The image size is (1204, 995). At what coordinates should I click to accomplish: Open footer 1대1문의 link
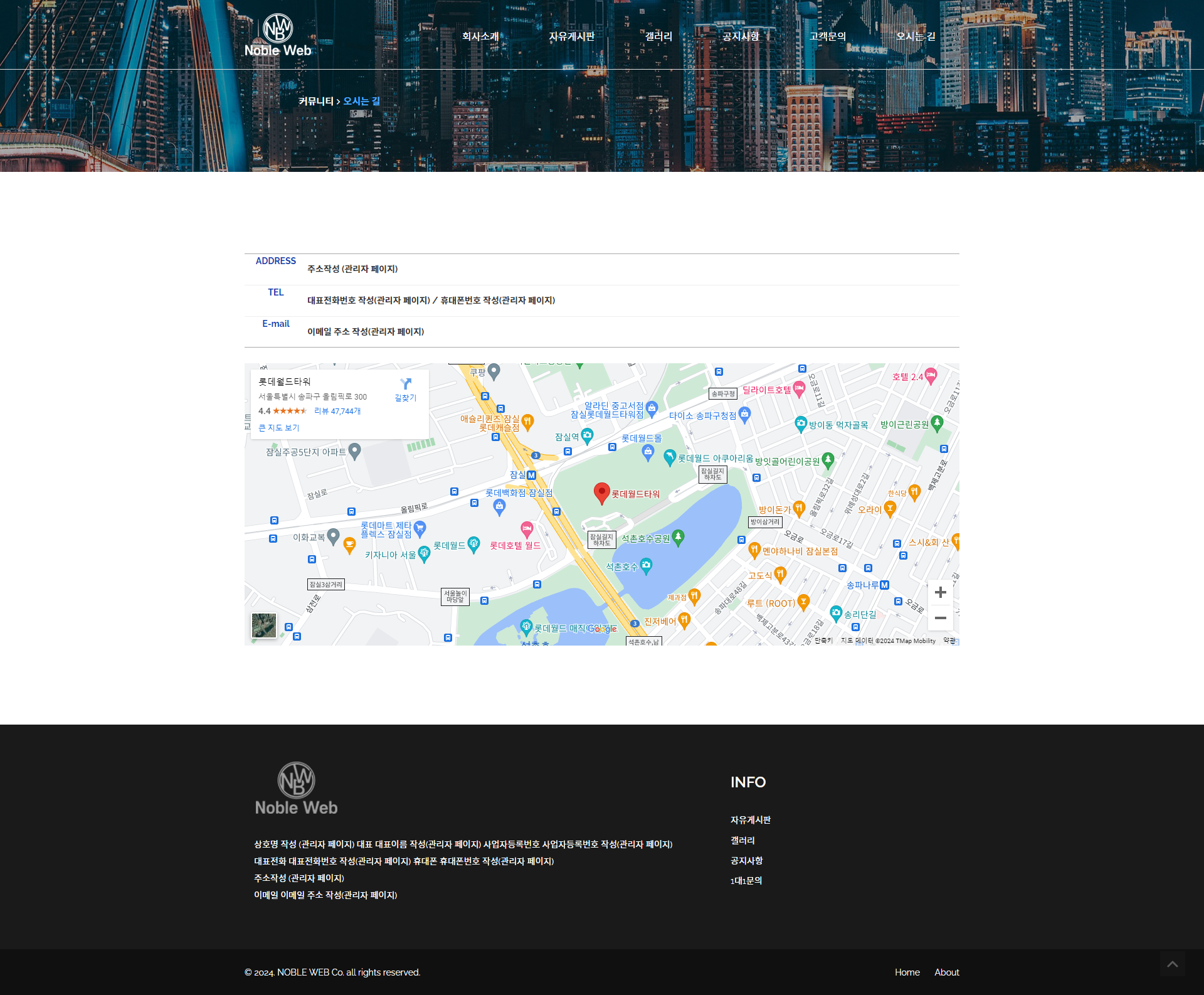click(746, 881)
